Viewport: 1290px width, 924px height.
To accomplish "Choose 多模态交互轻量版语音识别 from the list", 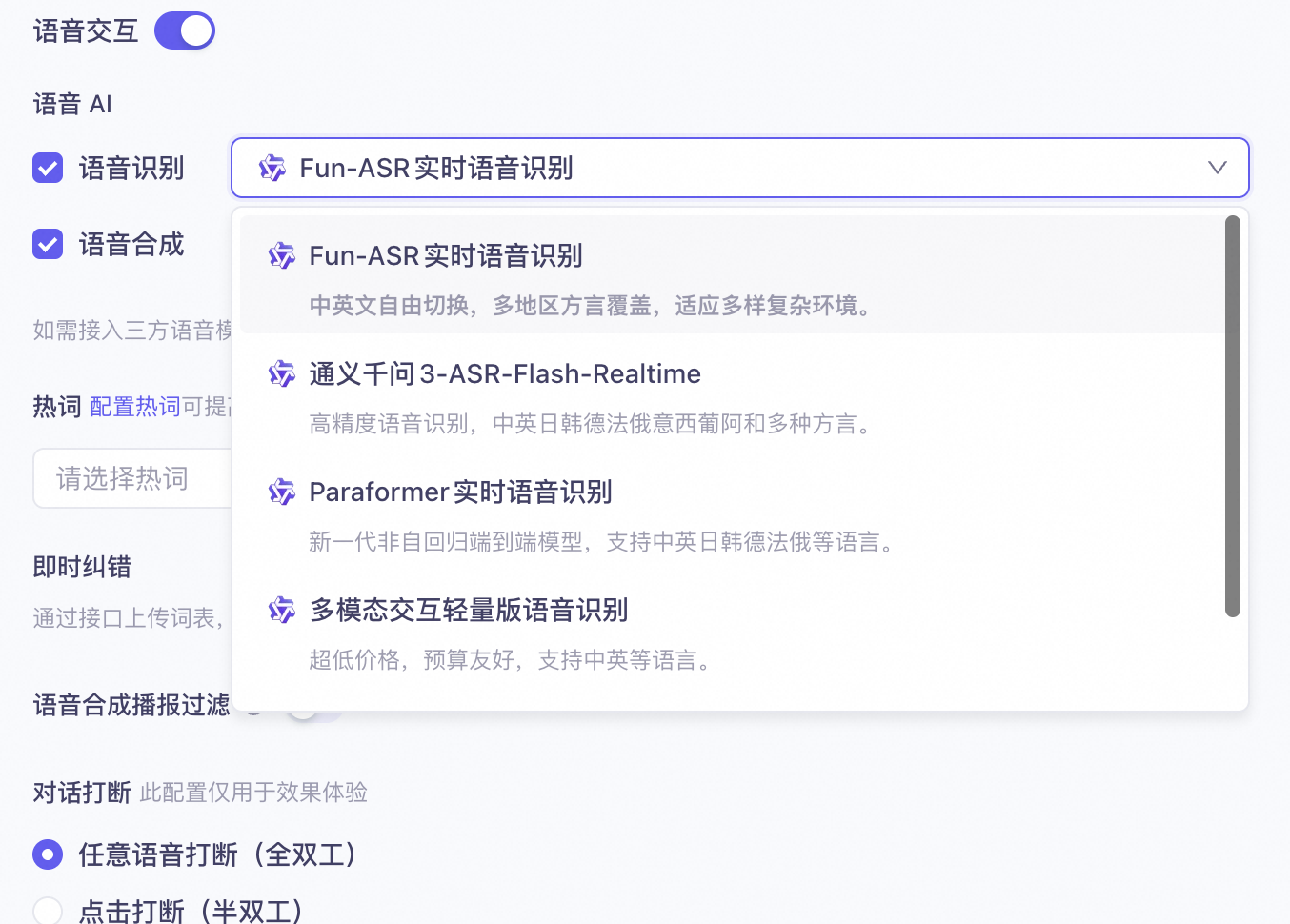I will 733,629.
